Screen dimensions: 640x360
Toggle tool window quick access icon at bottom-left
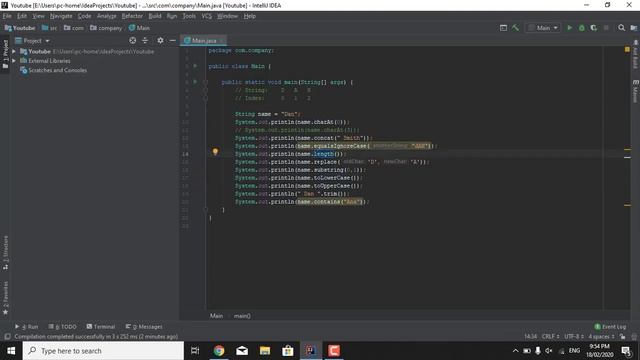(x=7, y=337)
